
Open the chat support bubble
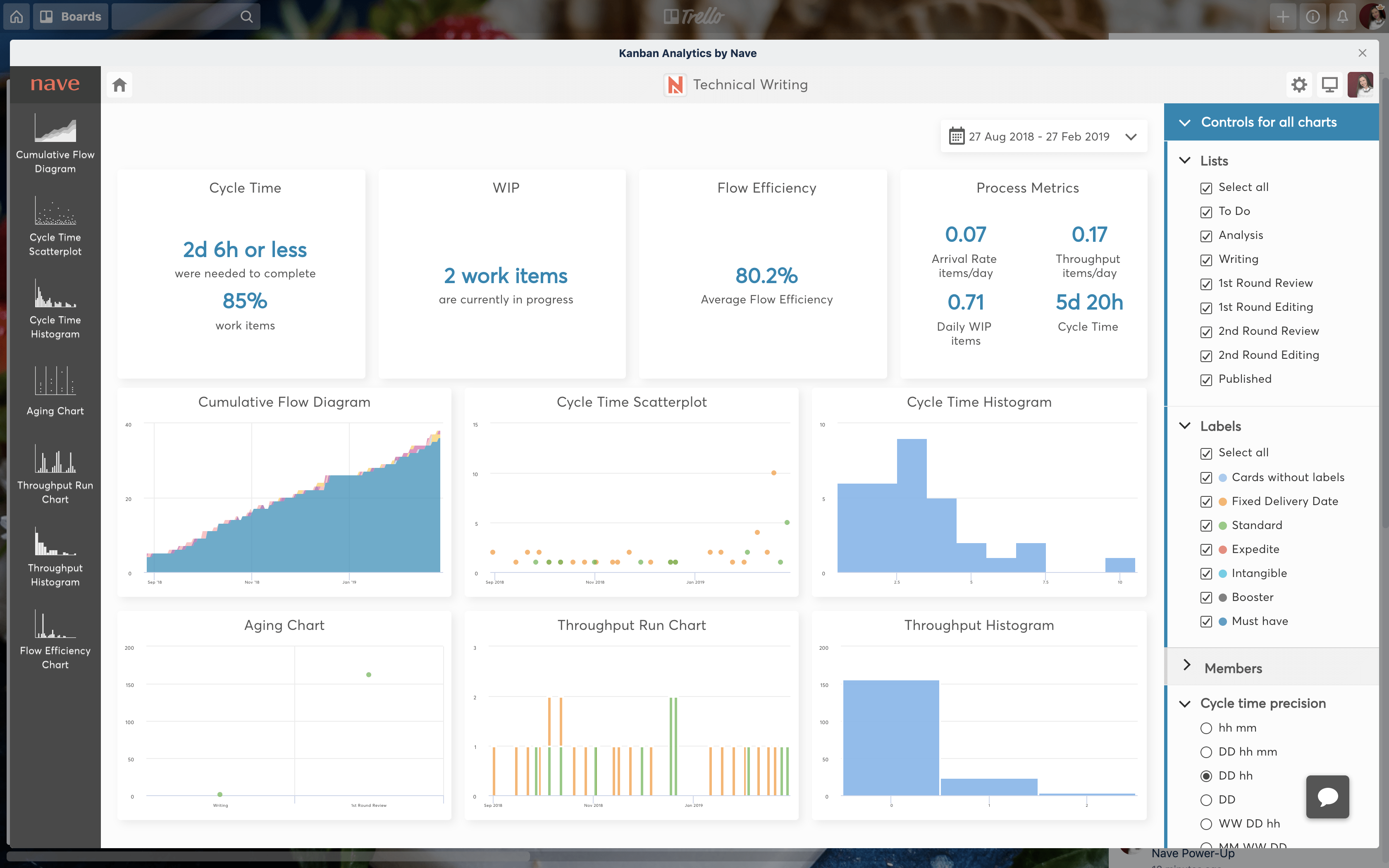[1327, 797]
